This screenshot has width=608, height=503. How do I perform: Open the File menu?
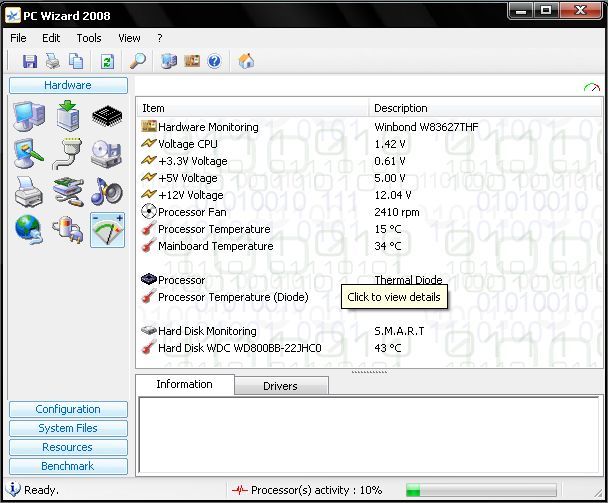[x=18, y=38]
